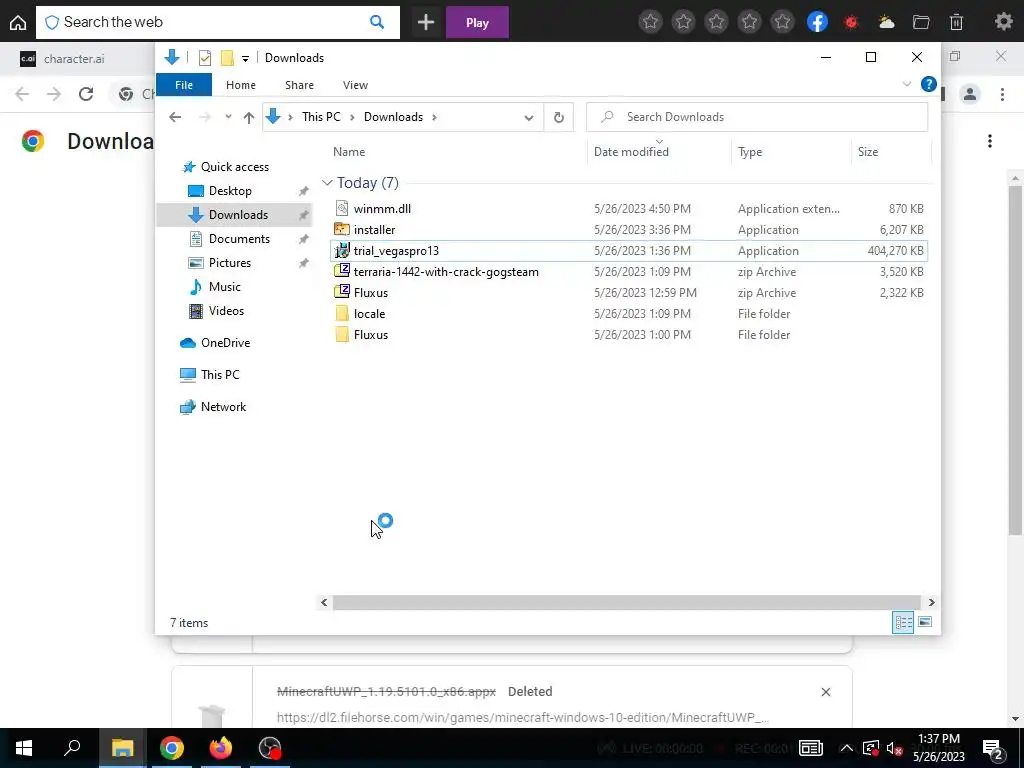Click the red bug icon in browser top bar

coord(851,22)
